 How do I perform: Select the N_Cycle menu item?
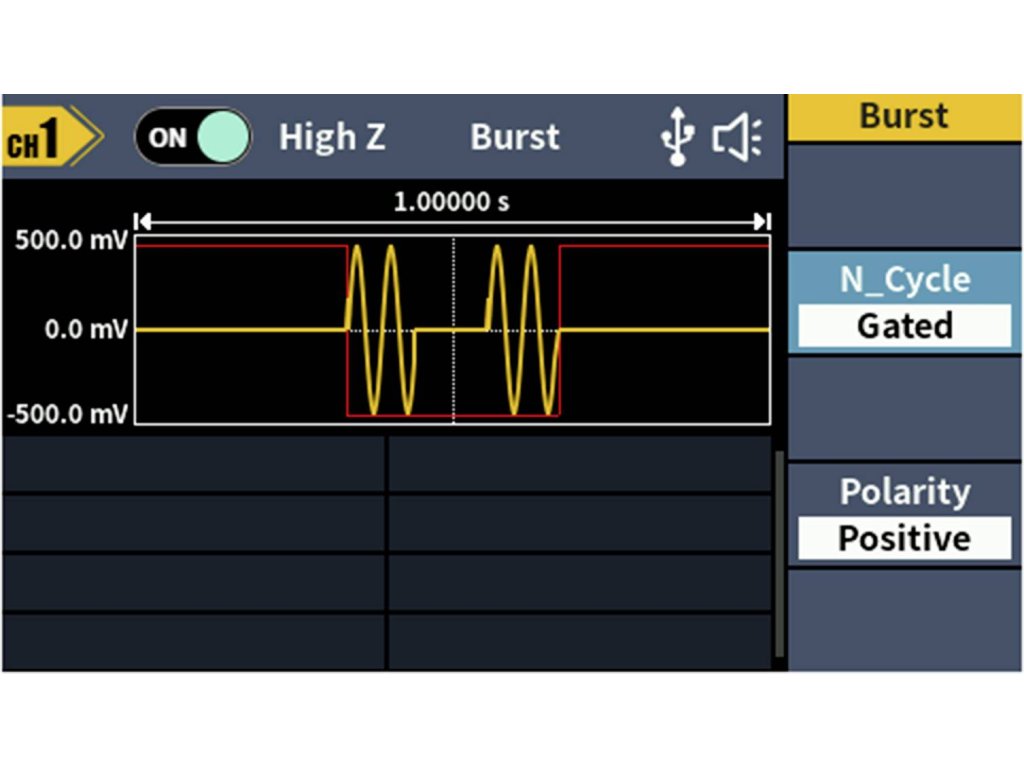click(904, 280)
